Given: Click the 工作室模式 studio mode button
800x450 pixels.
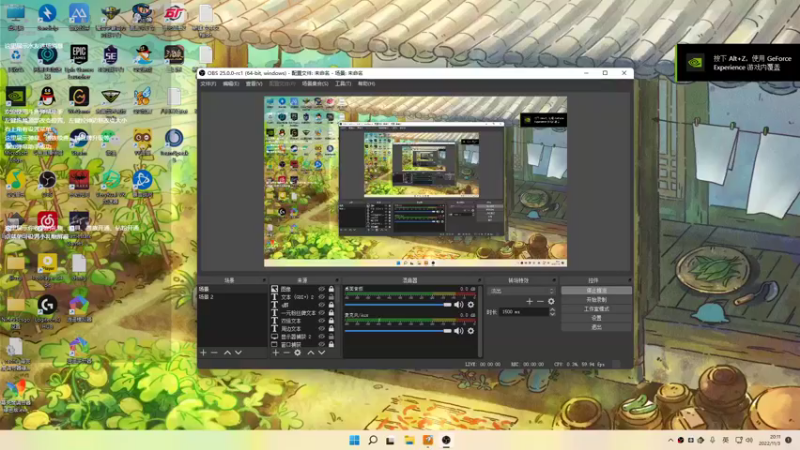Looking at the screenshot, I should pyautogui.click(x=596, y=309).
